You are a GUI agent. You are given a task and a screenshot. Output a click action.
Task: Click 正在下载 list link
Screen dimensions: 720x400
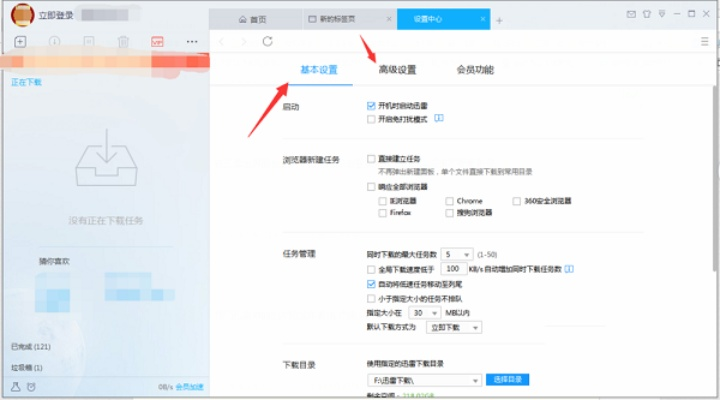pyautogui.click(x=26, y=82)
